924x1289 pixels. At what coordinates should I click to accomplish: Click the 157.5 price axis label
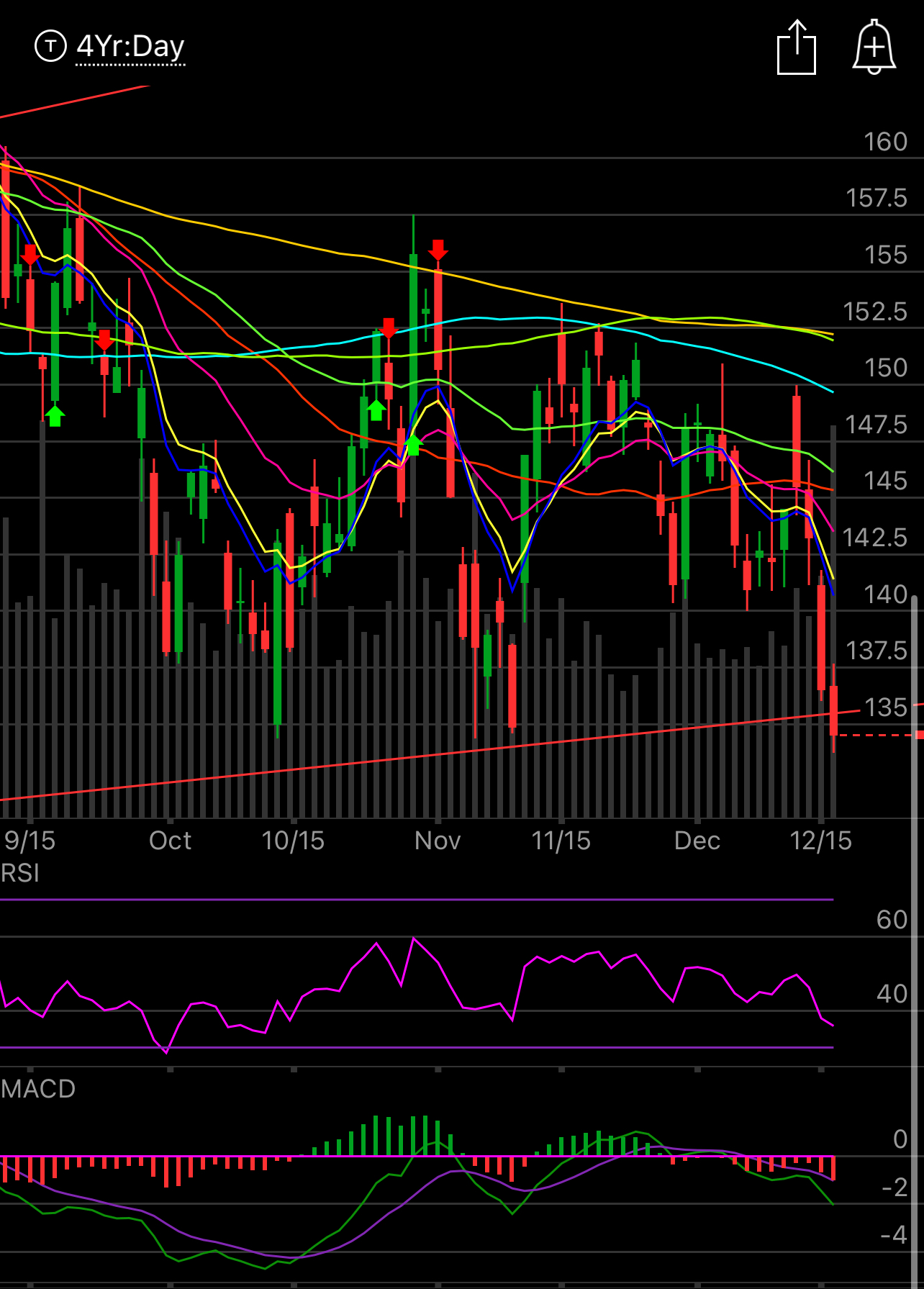click(x=876, y=198)
